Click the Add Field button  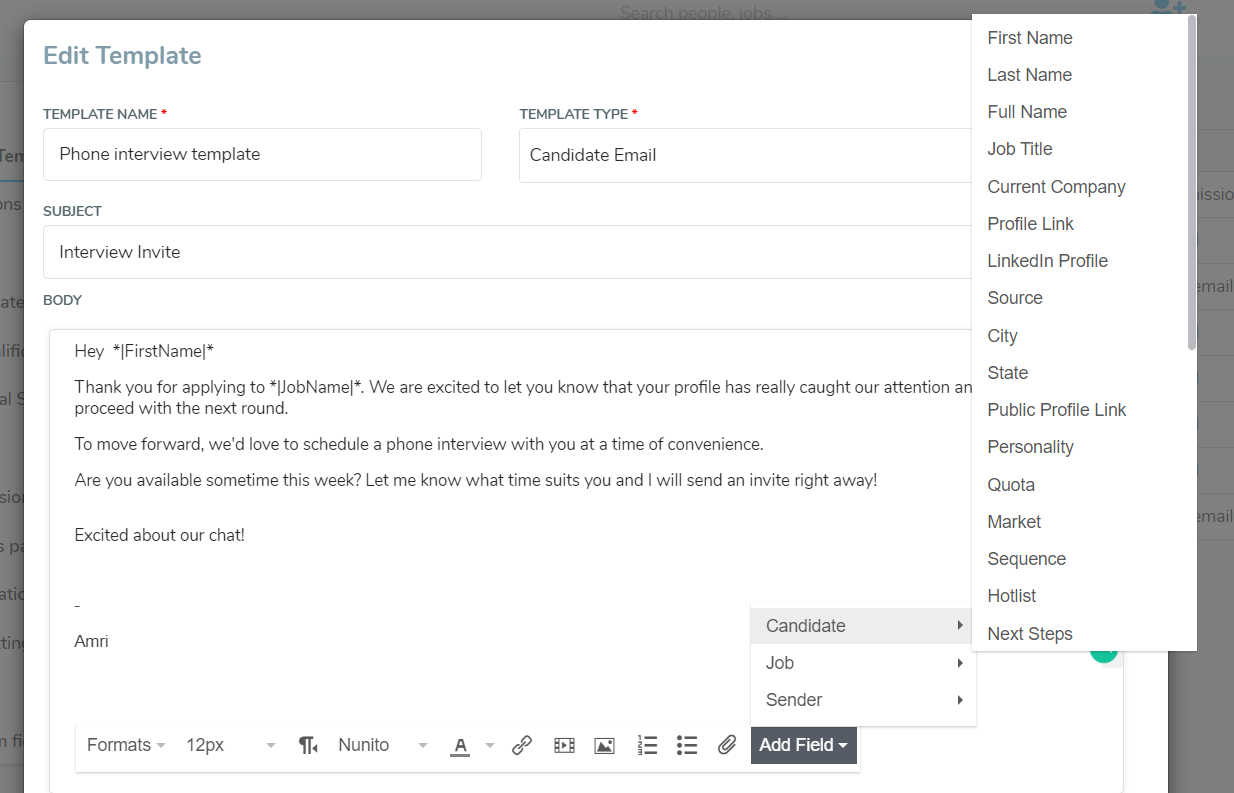click(x=803, y=745)
